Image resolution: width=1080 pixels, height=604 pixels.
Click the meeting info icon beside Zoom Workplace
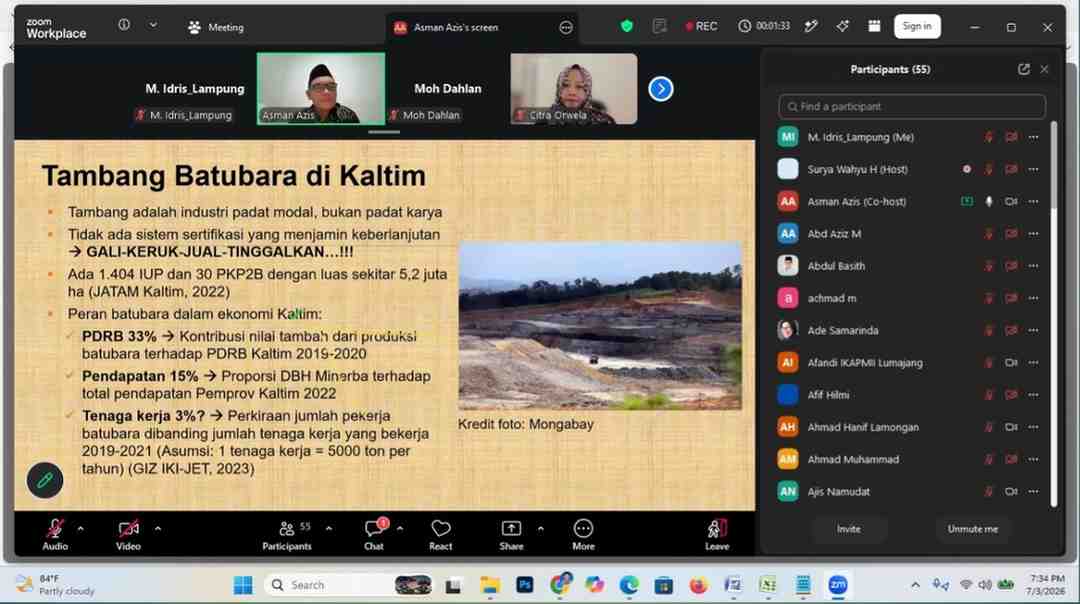124,25
